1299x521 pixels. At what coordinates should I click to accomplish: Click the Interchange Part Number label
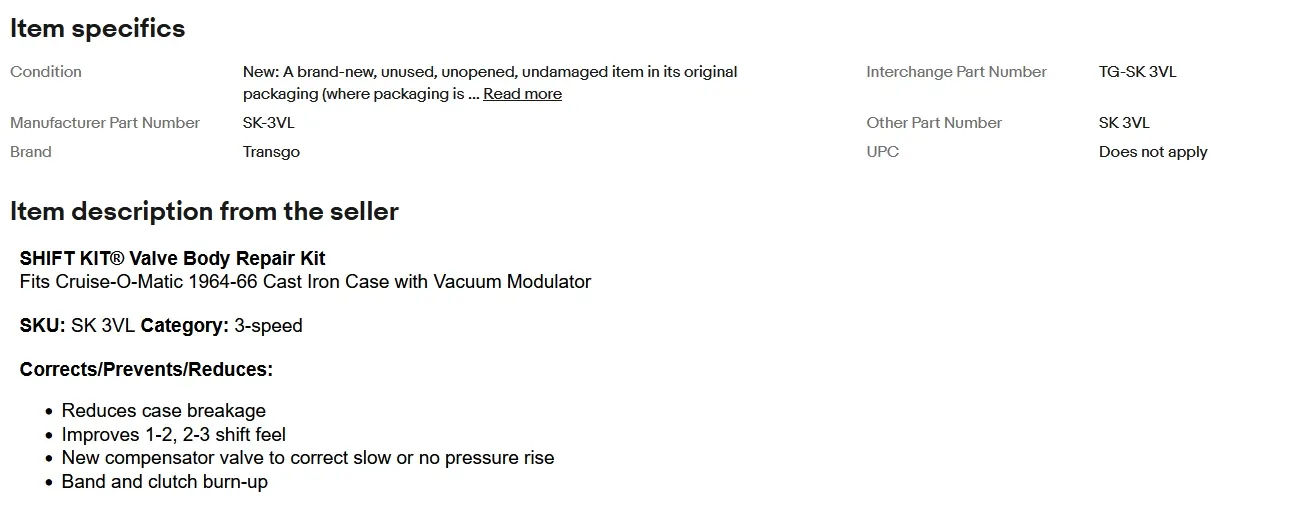pyautogui.click(x=957, y=72)
